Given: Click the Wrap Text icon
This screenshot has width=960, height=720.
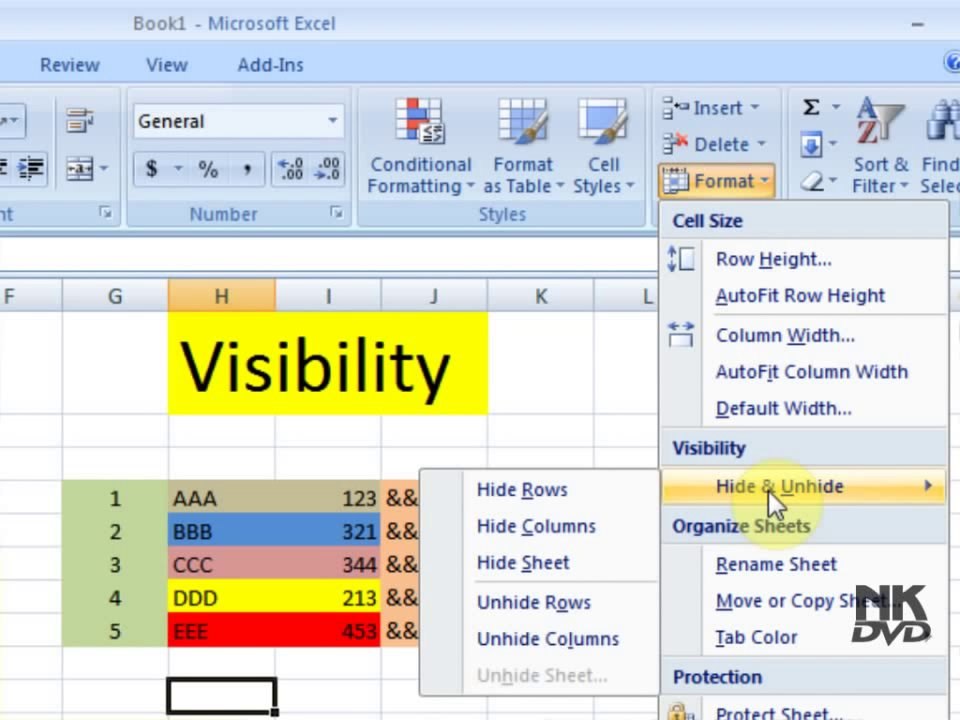Looking at the screenshot, I should click(80, 121).
